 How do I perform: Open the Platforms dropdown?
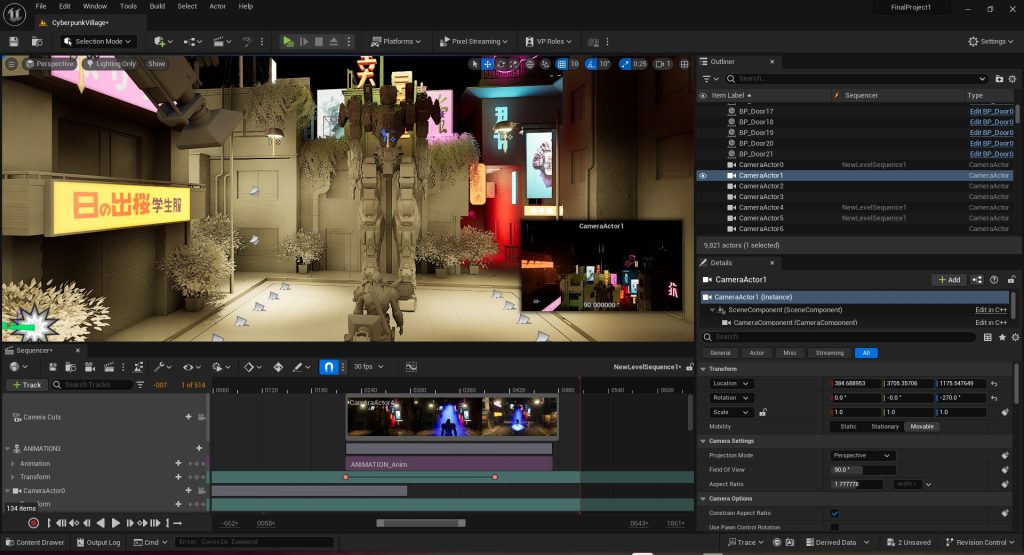(396, 41)
